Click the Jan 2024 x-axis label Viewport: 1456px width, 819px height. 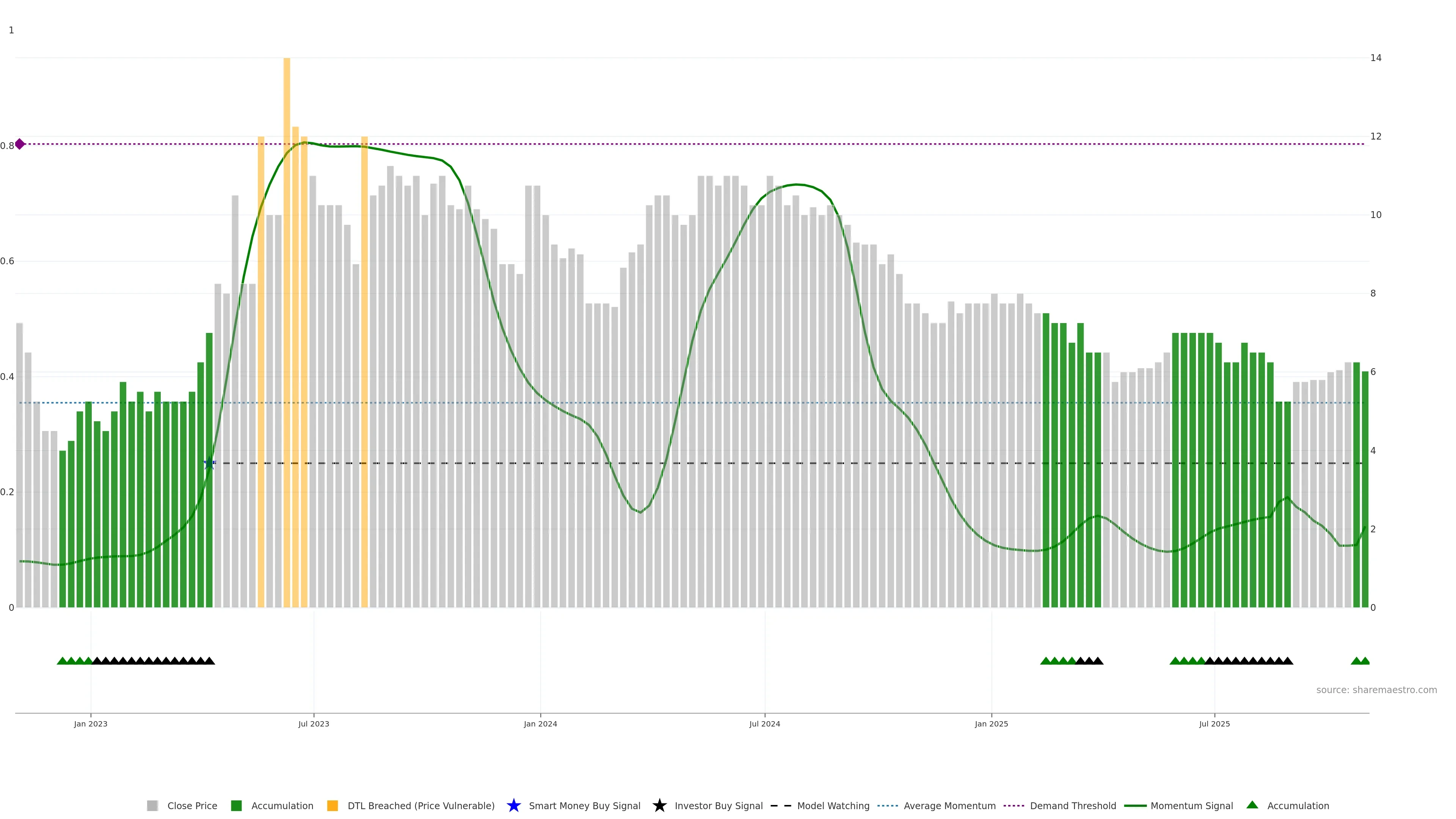pyautogui.click(x=540, y=723)
